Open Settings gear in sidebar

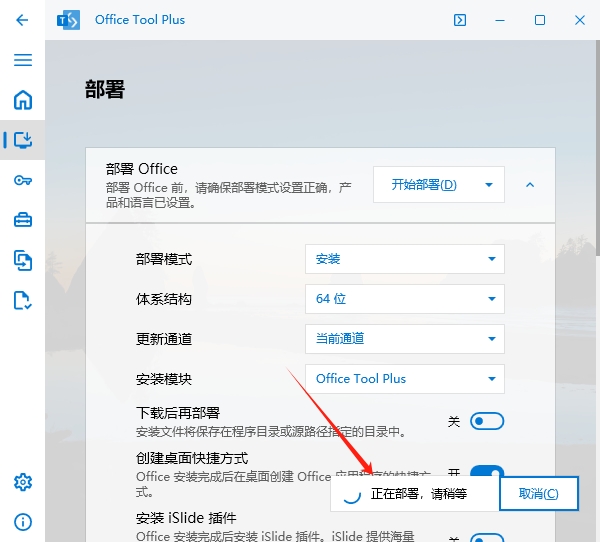click(x=22, y=482)
